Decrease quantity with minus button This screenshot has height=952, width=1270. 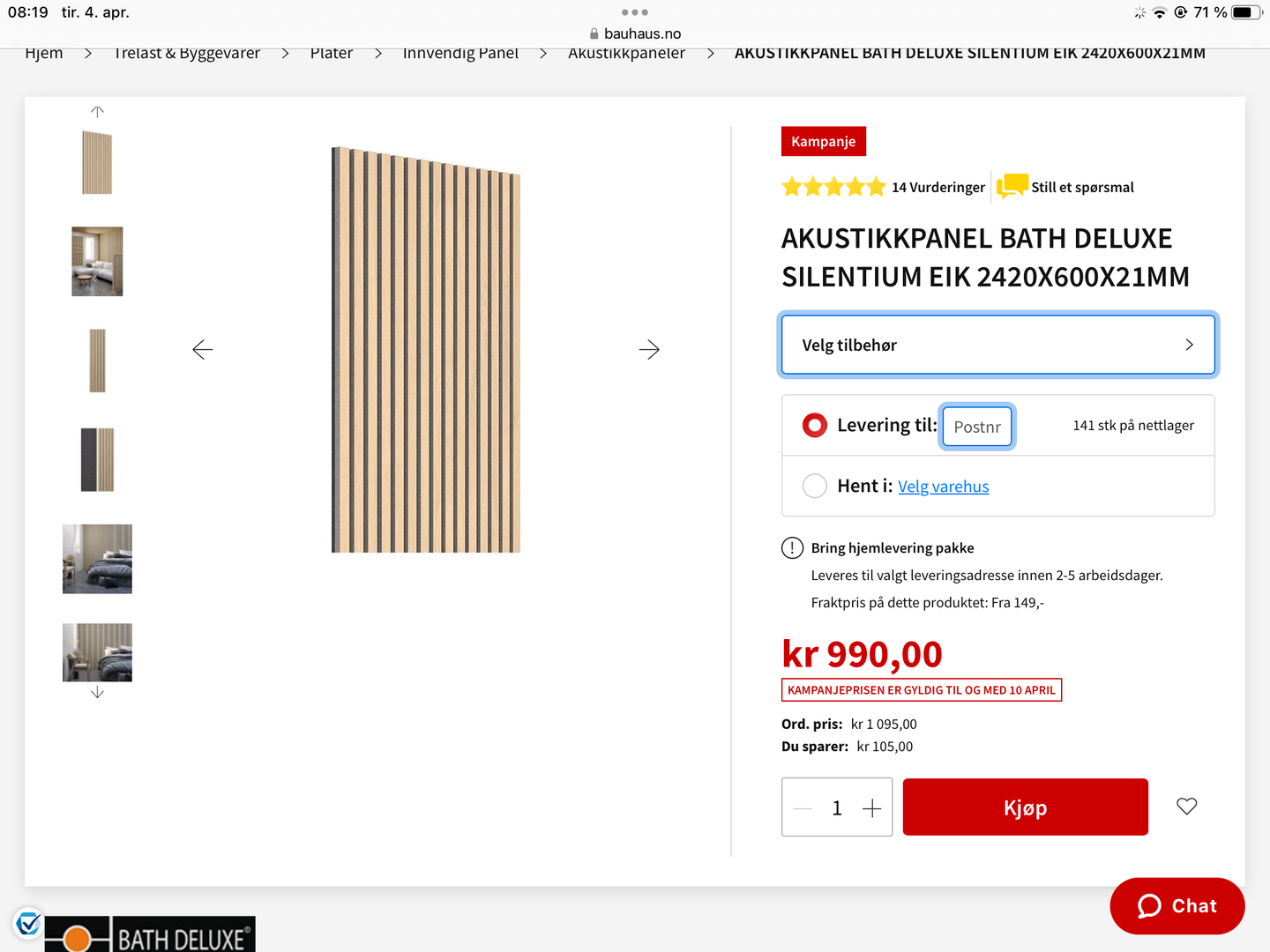click(803, 808)
